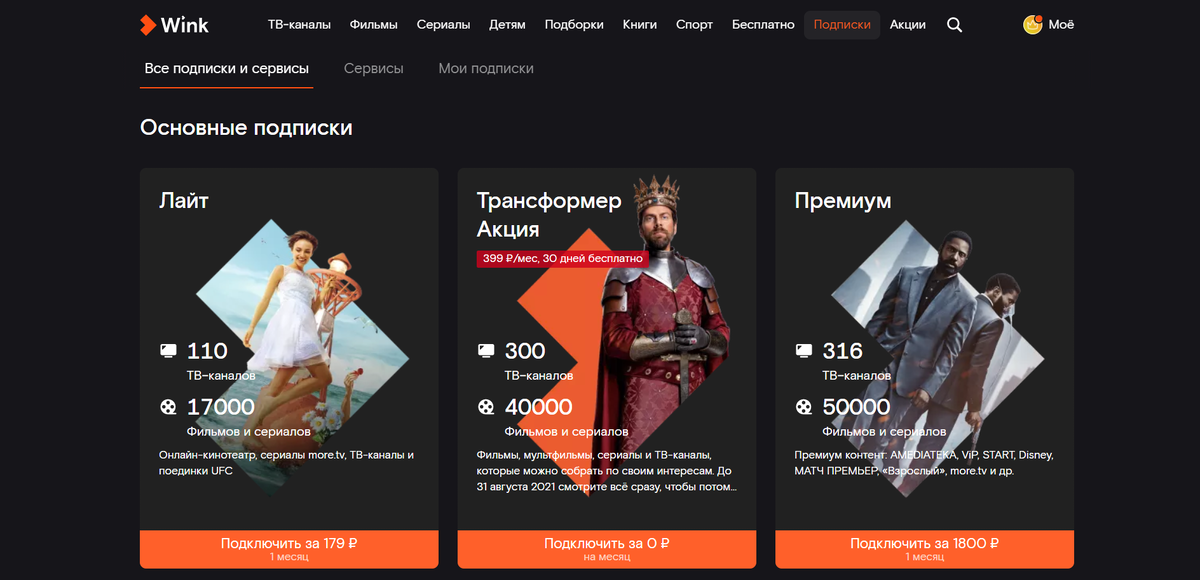Viewport: 1200px width, 580px height.
Task: Click film reel icon beside 40000
Action: [x=486, y=407]
